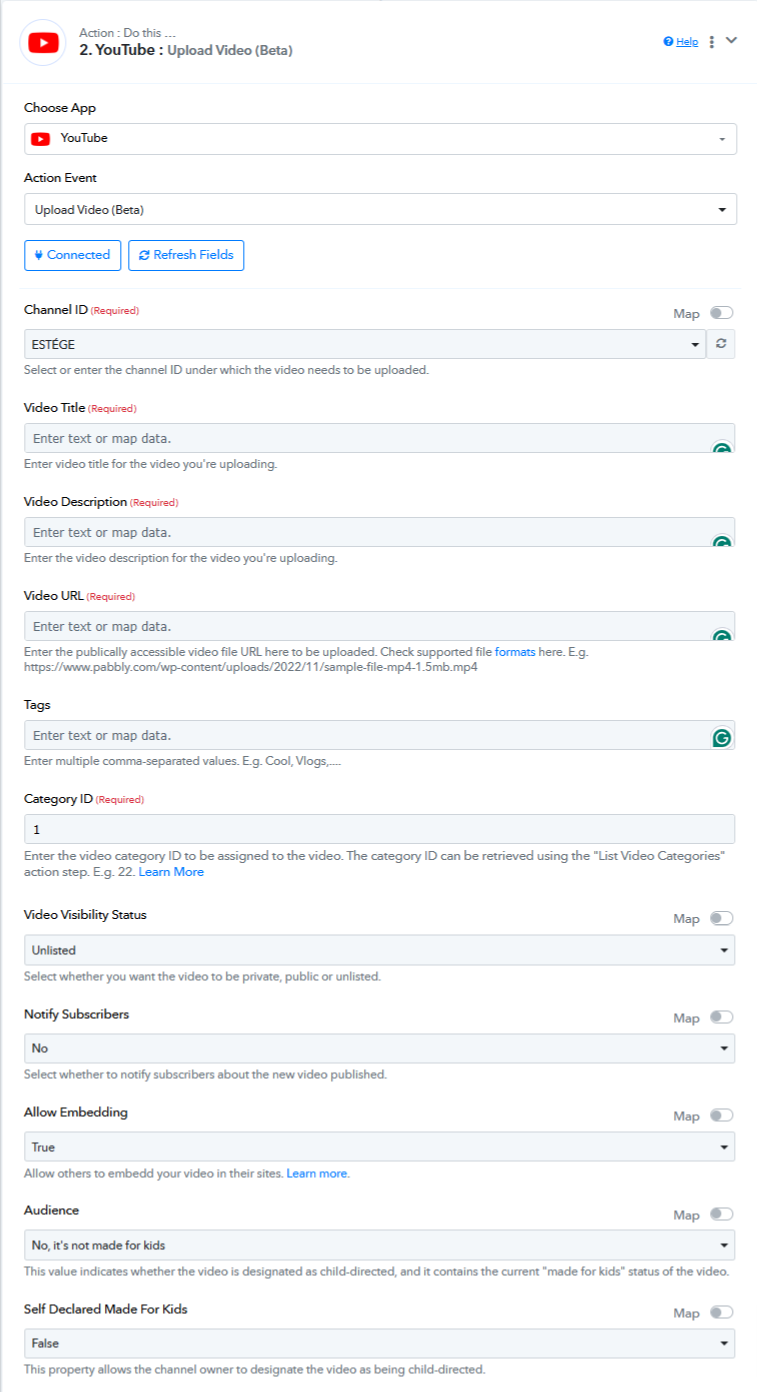Toggle the Map switch for Audience
The height and width of the screenshot is (1392, 757).
[x=721, y=1214]
